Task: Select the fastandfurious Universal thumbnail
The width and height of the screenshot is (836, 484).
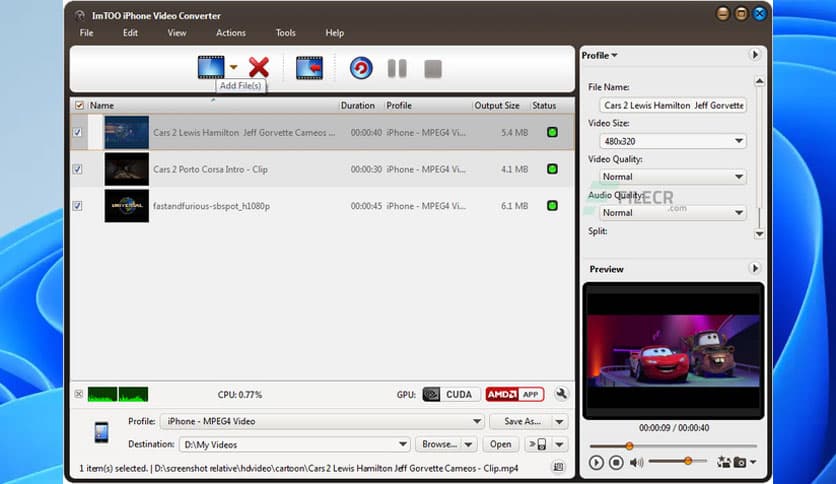Action: tap(126, 206)
